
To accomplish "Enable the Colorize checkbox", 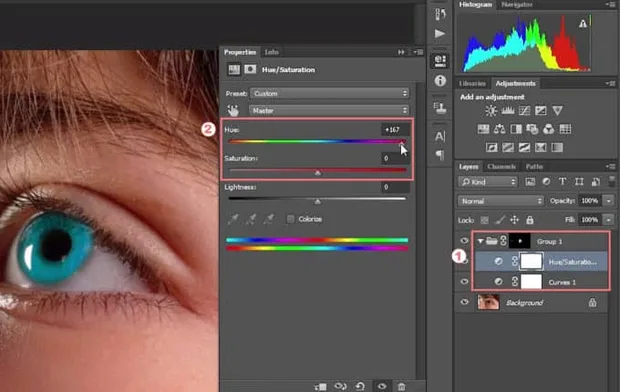I will pos(291,219).
